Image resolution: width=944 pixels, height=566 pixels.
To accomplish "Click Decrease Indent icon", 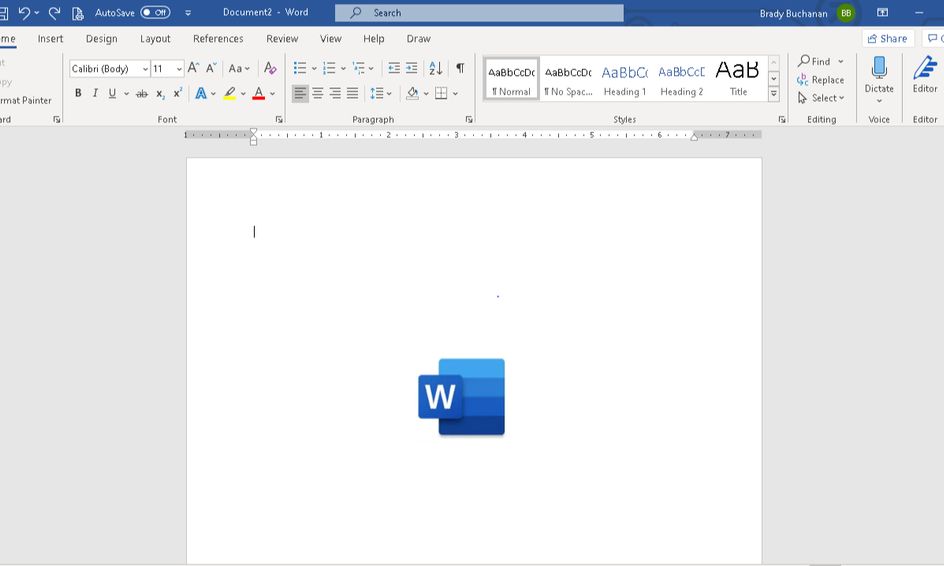I will (x=394, y=68).
